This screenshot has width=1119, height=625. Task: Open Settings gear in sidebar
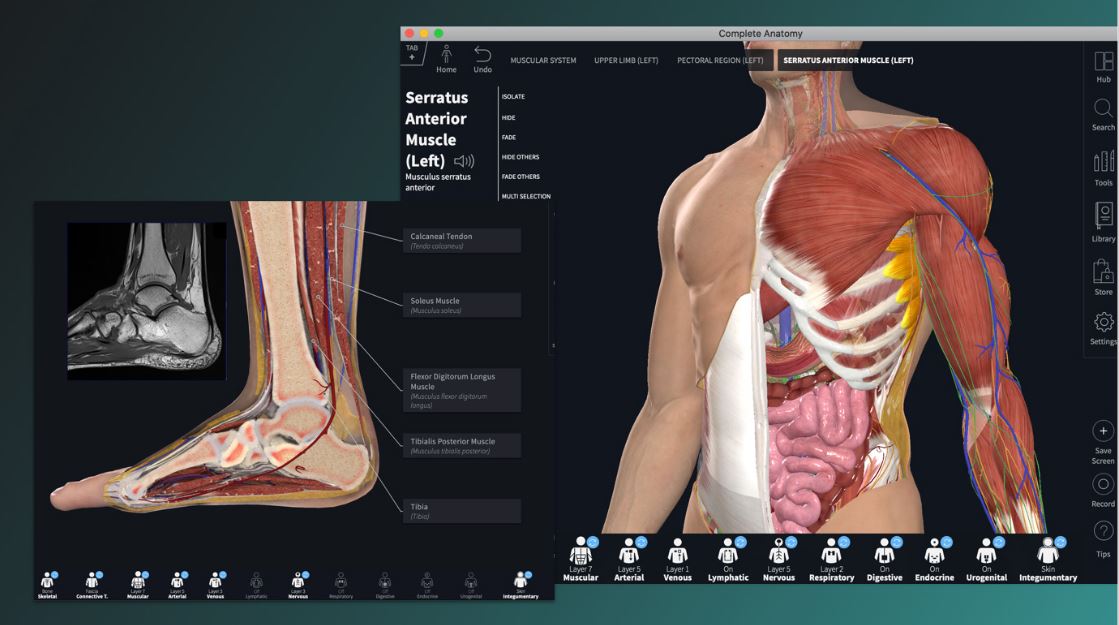pyautogui.click(x=1103, y=328)
